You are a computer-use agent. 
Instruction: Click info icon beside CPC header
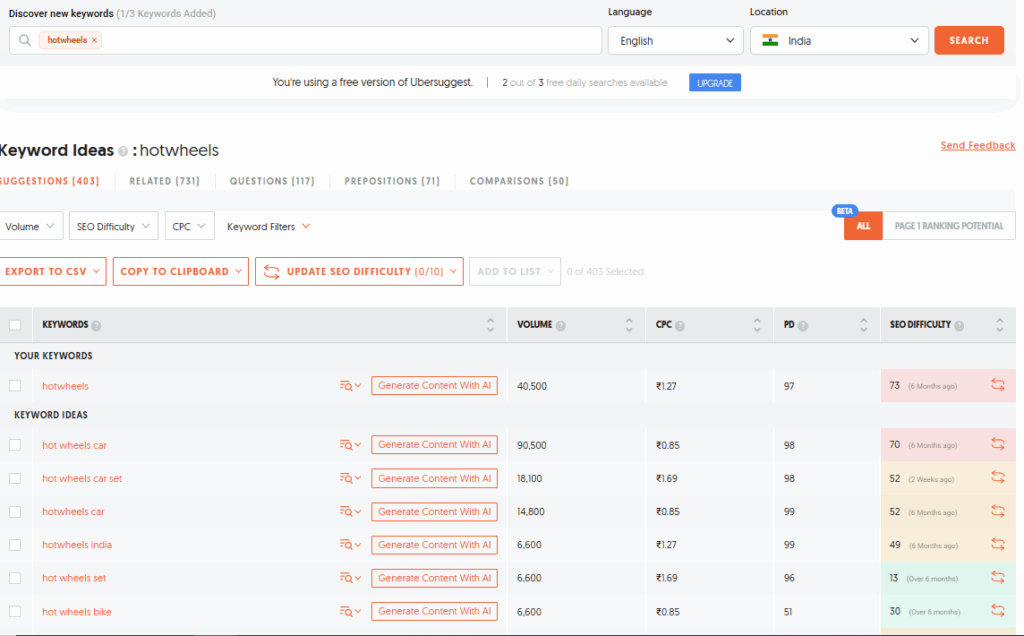pyautogui.click(x=680, y=326)
